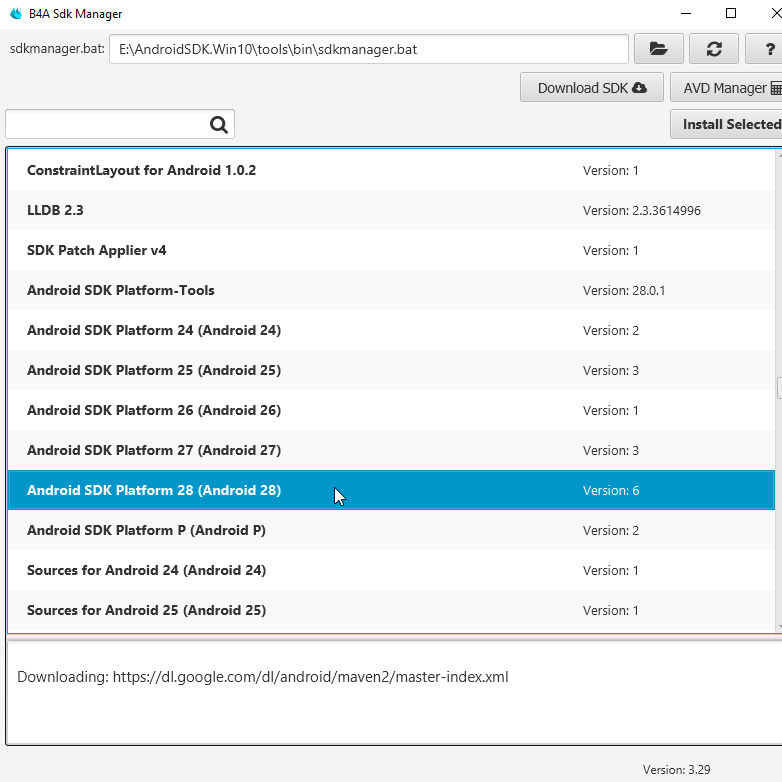Click the package list vertical scrollbar
The height and width of the screenshot is (782, 782).
pos(778,389)
